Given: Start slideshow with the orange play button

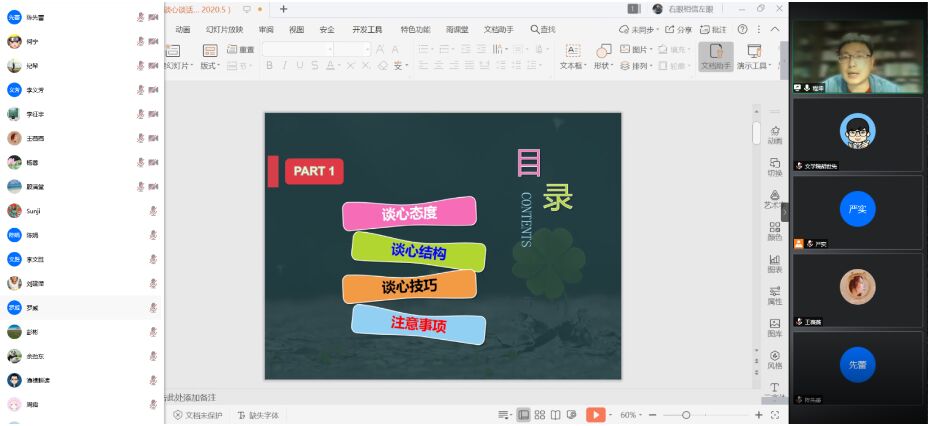Looking at the screenshot, I should coord(594,415).
